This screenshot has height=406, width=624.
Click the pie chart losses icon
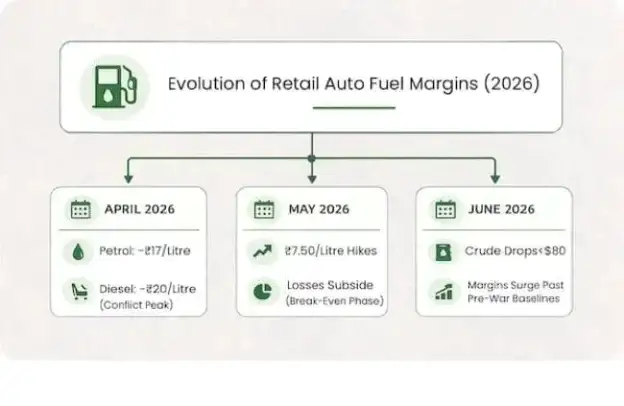tap(263, 291)
